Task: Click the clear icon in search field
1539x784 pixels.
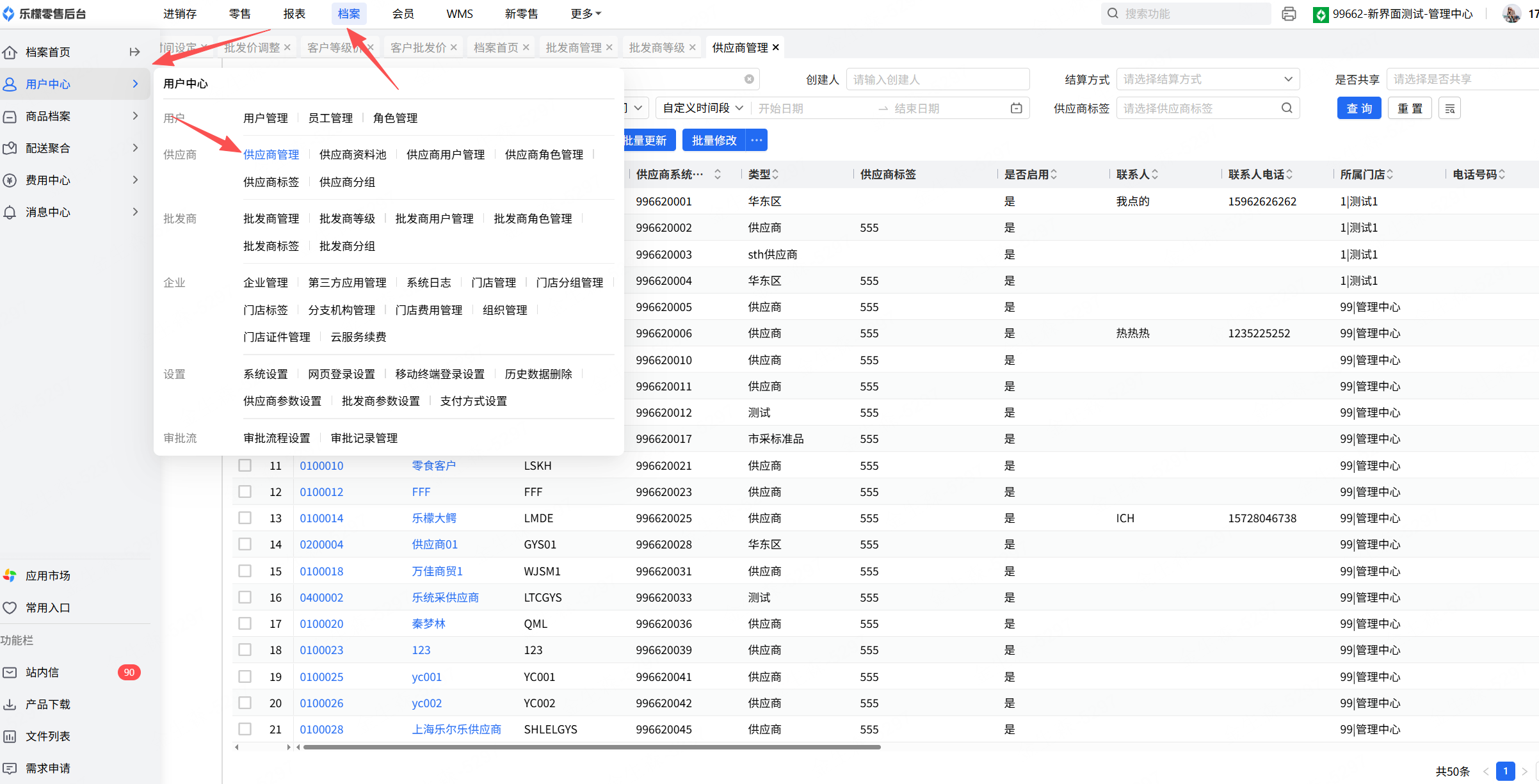Action: click(749, 79)
